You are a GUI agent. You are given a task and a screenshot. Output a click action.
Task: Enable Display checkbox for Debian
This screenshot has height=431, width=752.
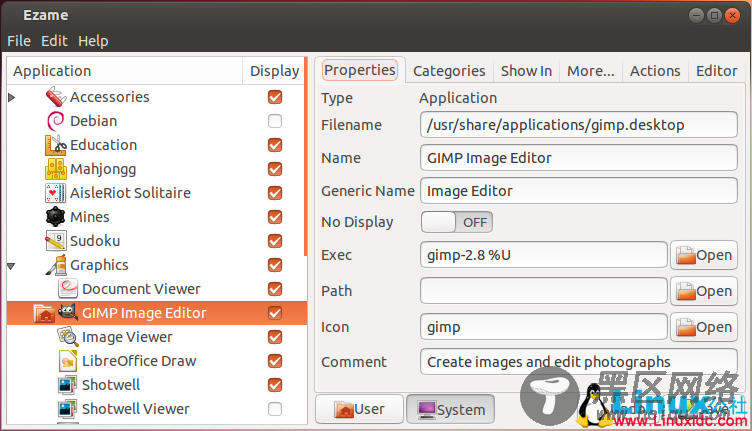[x=275, y=121]
